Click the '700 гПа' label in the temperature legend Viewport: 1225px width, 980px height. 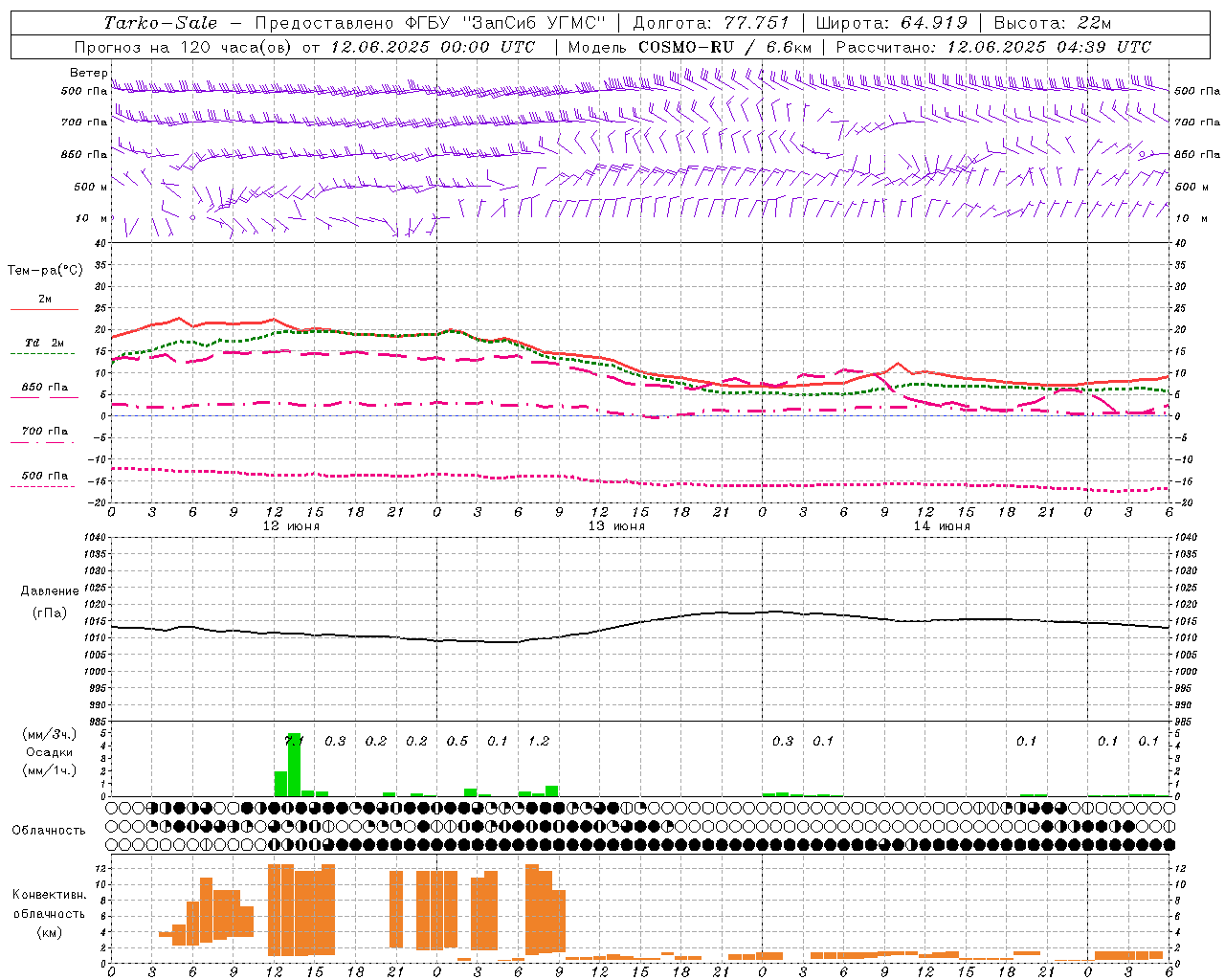tap(45, 431)
